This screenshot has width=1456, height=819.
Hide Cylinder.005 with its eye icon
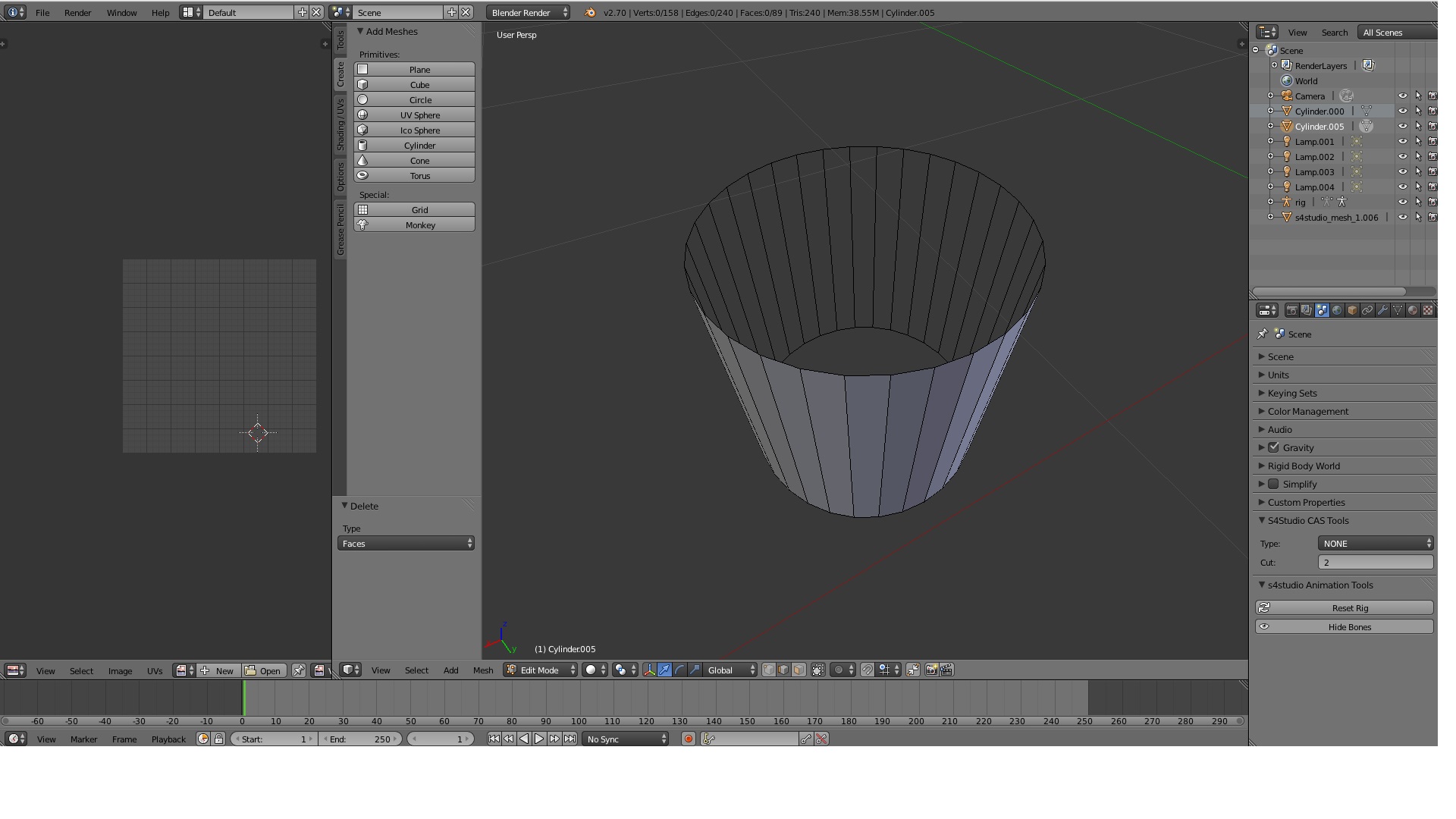pyautogui.click(x=1402, y=126)
